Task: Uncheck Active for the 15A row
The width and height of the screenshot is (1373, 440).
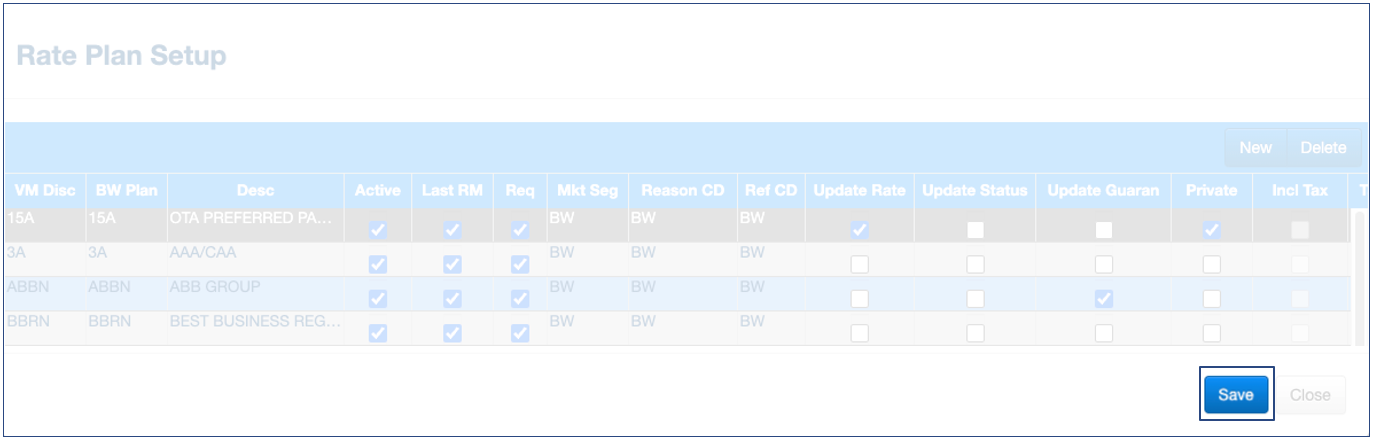Action: click(x=378, y=231)
